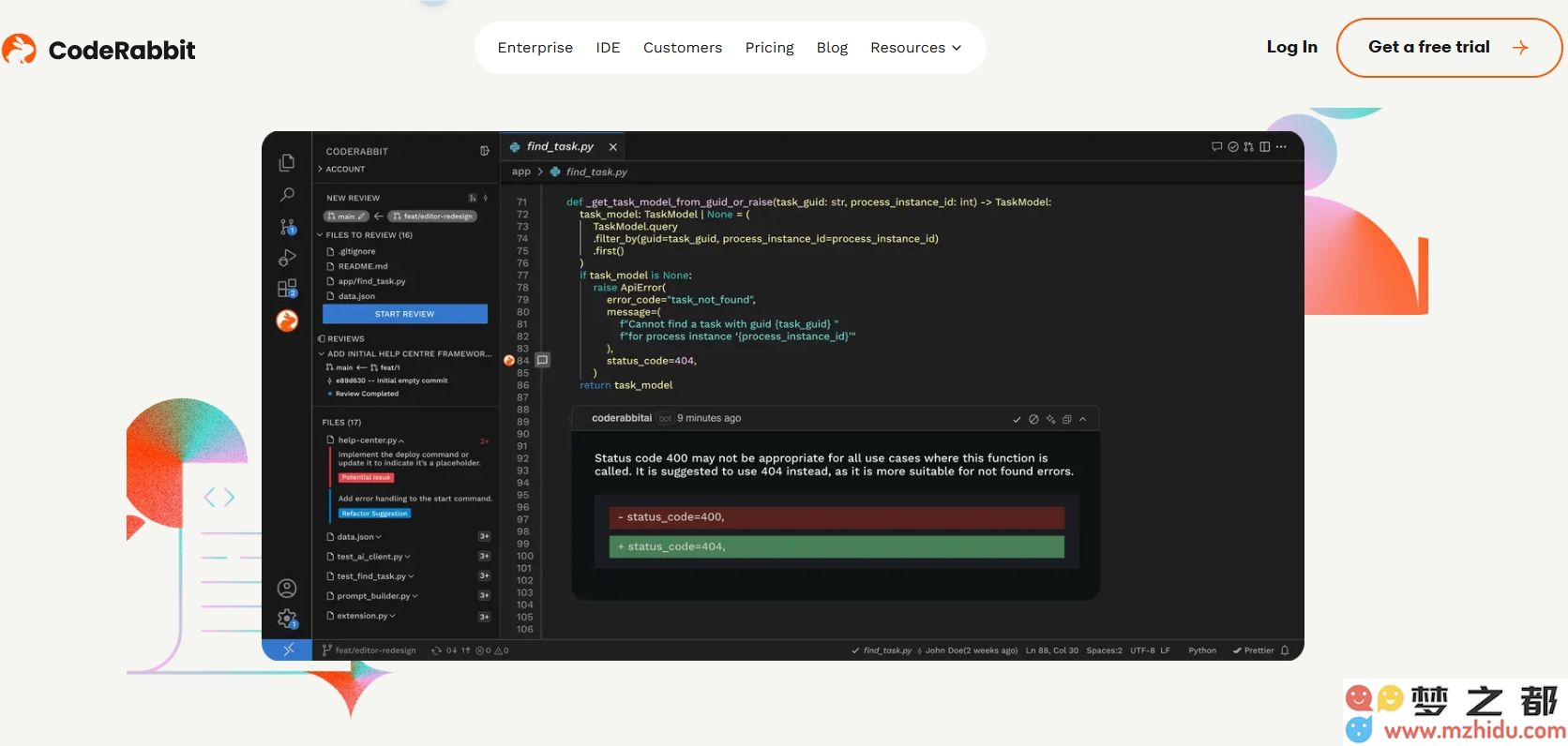Screen dimensions: 1568x746
Task: Click the Get a free trial button
Action: pos(1449,48)
